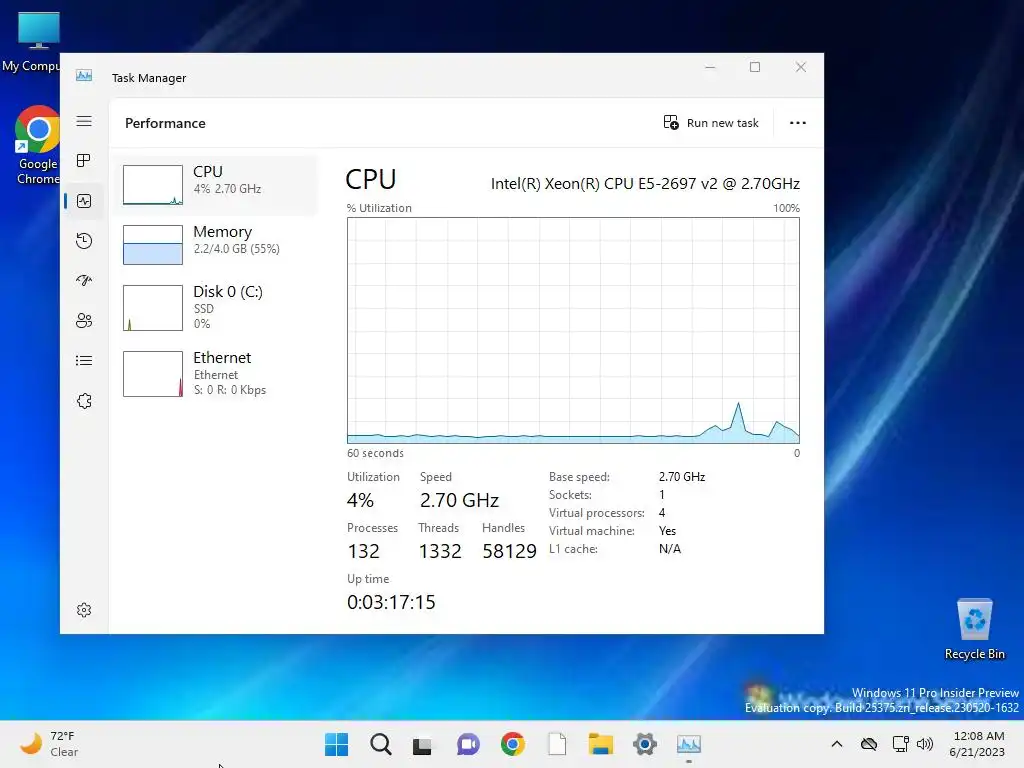Open the Chat app on taskbar

pyautogui.click(x=468, y=744)
